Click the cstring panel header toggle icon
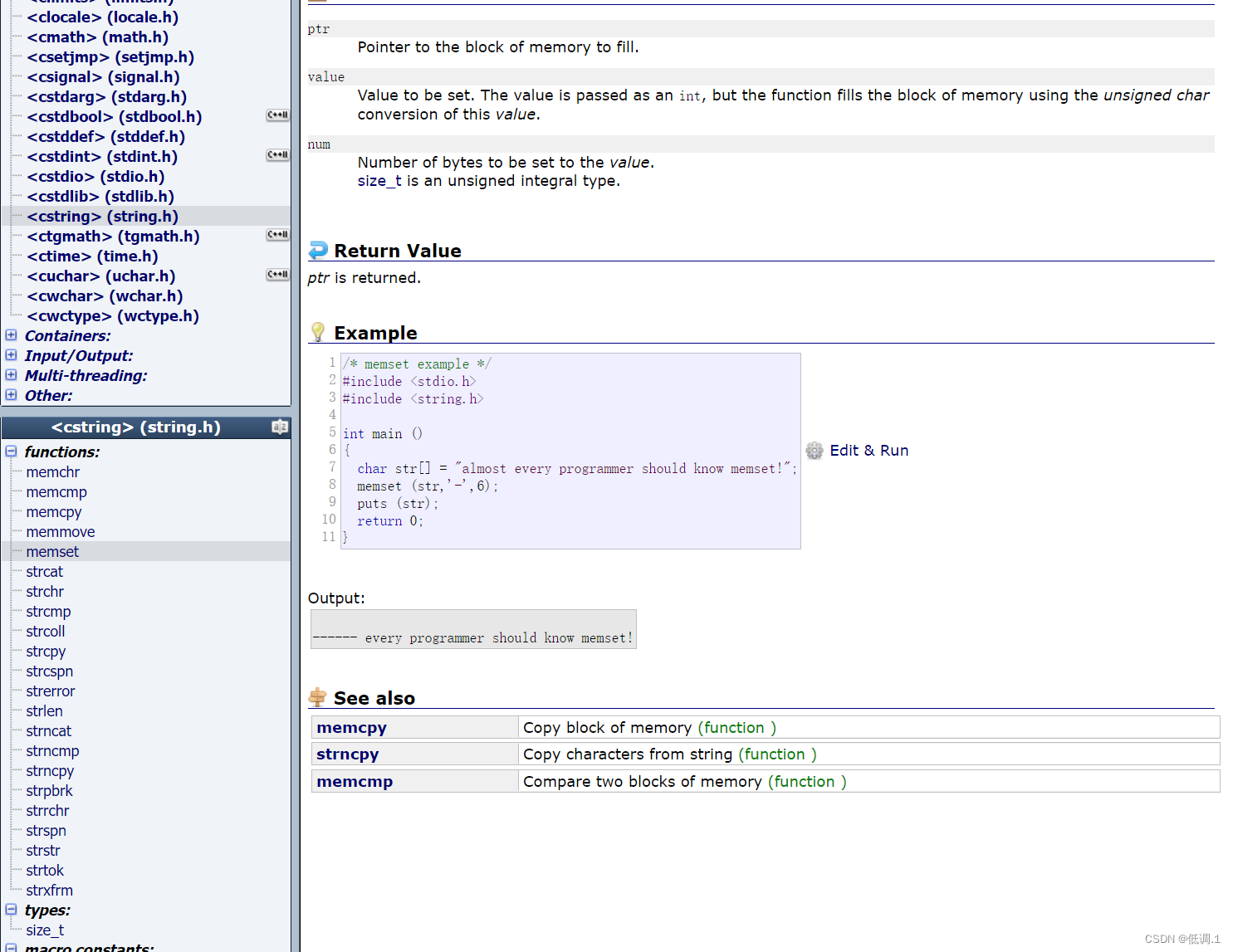 280,427
